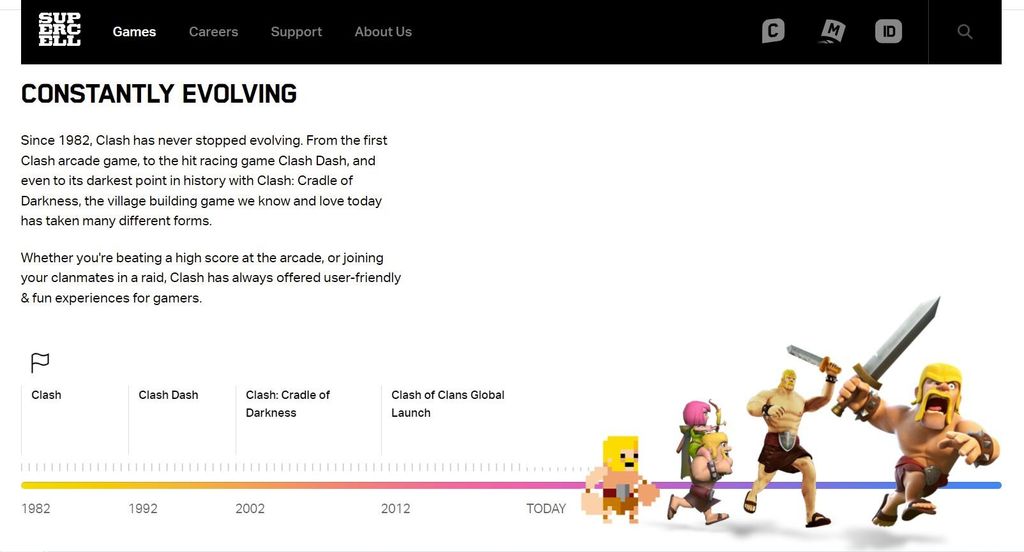The image size is (1024, 552).
Task: Select Clash: Cradle of Darkness entry
Action: coord(288,404)
